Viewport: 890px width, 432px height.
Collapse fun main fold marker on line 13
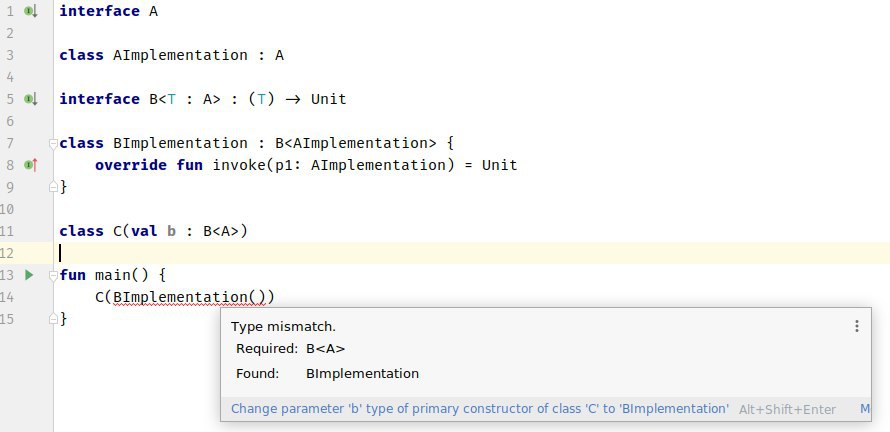pos(53,276)
